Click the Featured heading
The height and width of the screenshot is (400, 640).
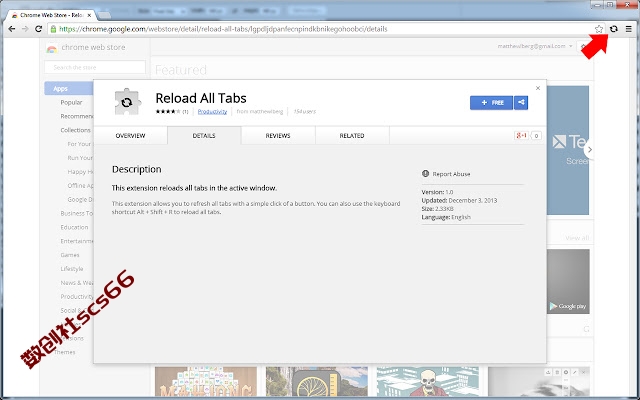coord(181,70)
